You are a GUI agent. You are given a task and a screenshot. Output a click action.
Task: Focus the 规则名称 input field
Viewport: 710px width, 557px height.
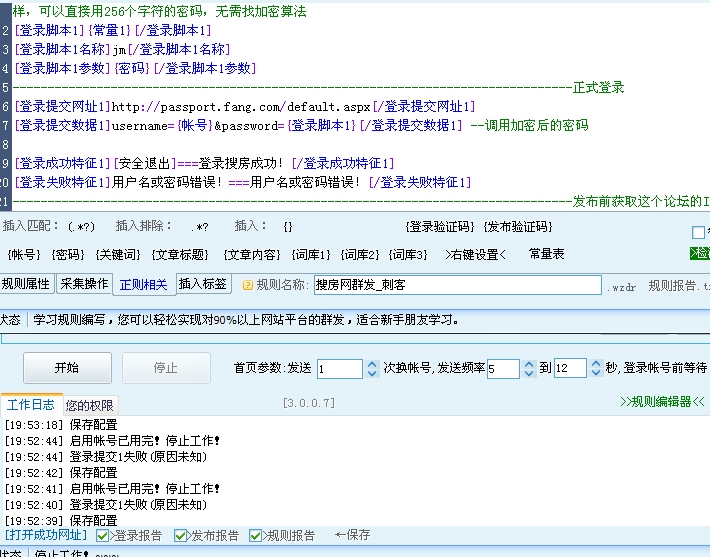458,285
